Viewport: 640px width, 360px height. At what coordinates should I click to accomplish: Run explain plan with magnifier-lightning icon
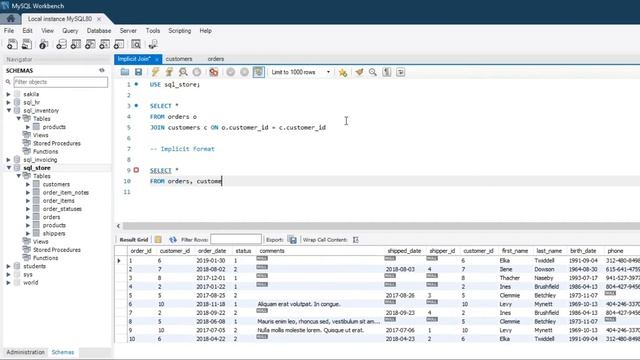click(x=183, y=72)
